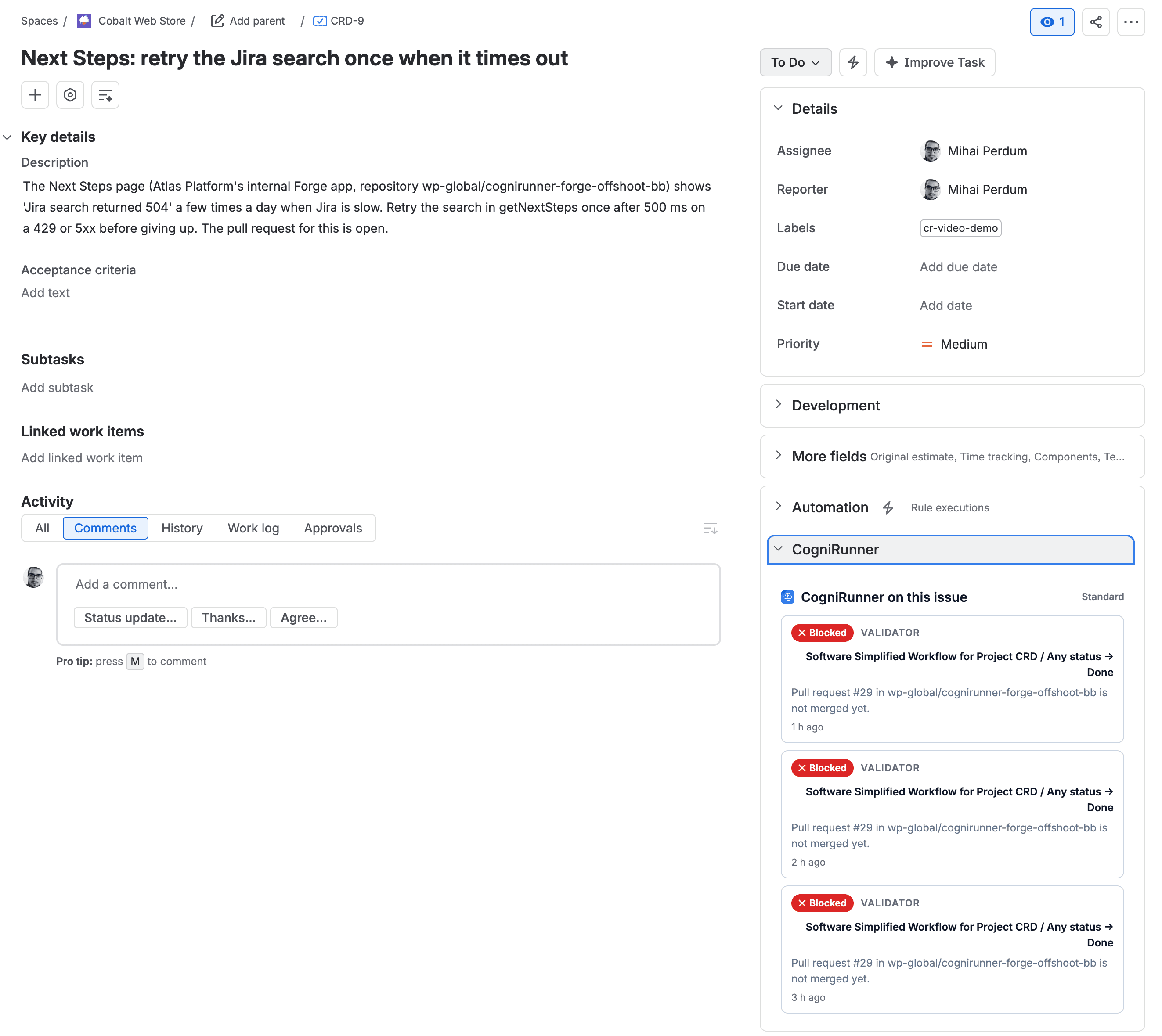
Task: Click the lightning automation icon beside To Do
Action: pos(853,62)
